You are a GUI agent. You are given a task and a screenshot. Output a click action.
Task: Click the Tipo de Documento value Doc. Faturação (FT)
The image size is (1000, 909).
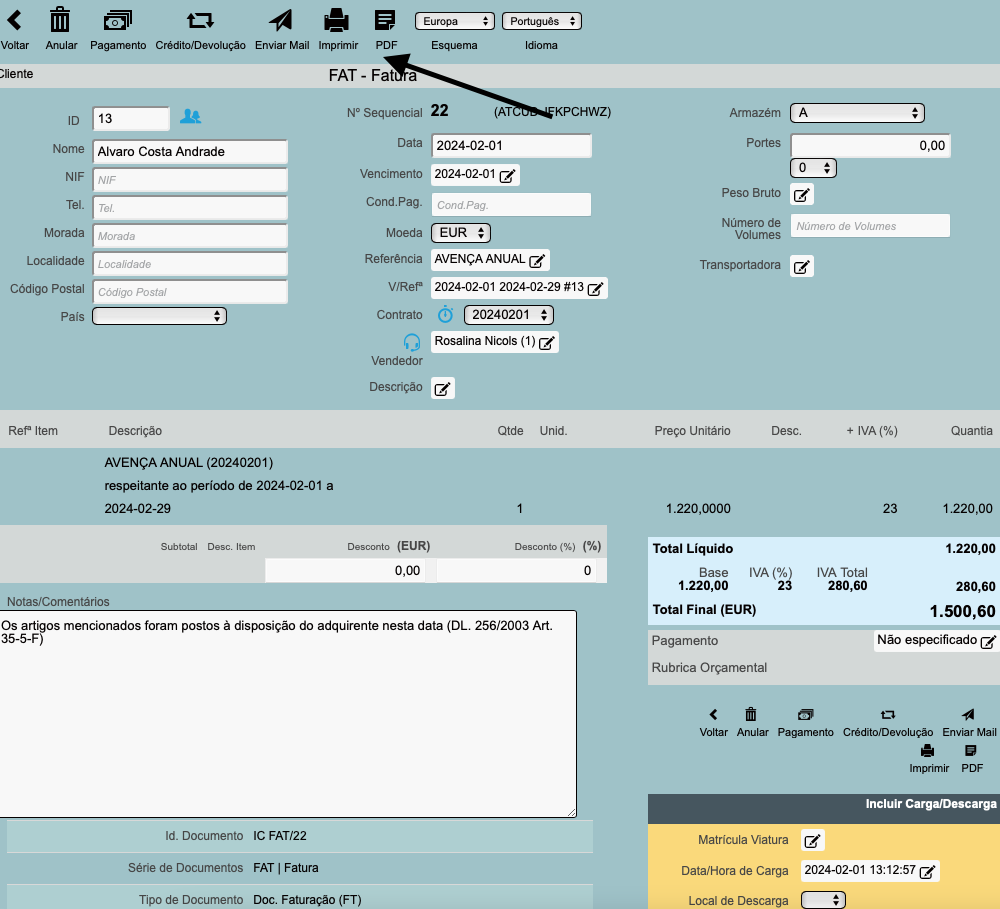pyautogui.click(x=307, y=899)
